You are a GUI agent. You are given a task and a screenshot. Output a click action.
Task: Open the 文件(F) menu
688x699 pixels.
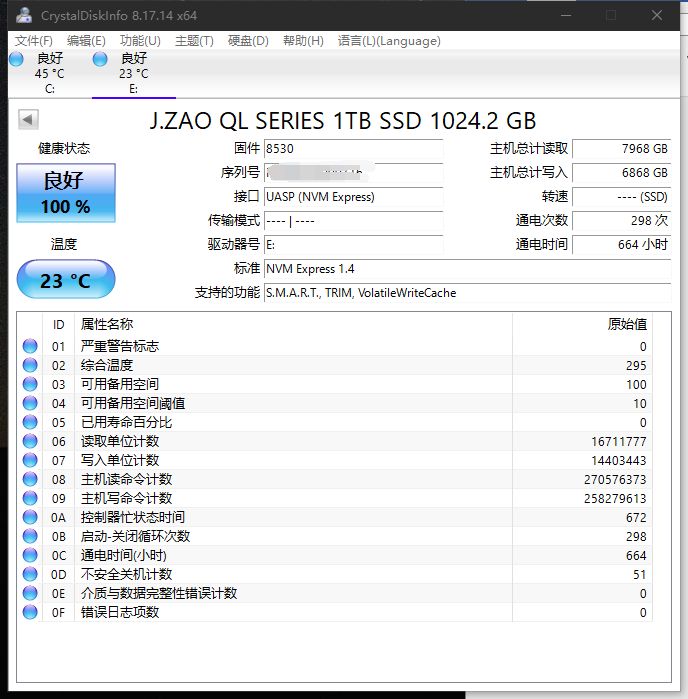pyautogui.click(x=33, y=41)
